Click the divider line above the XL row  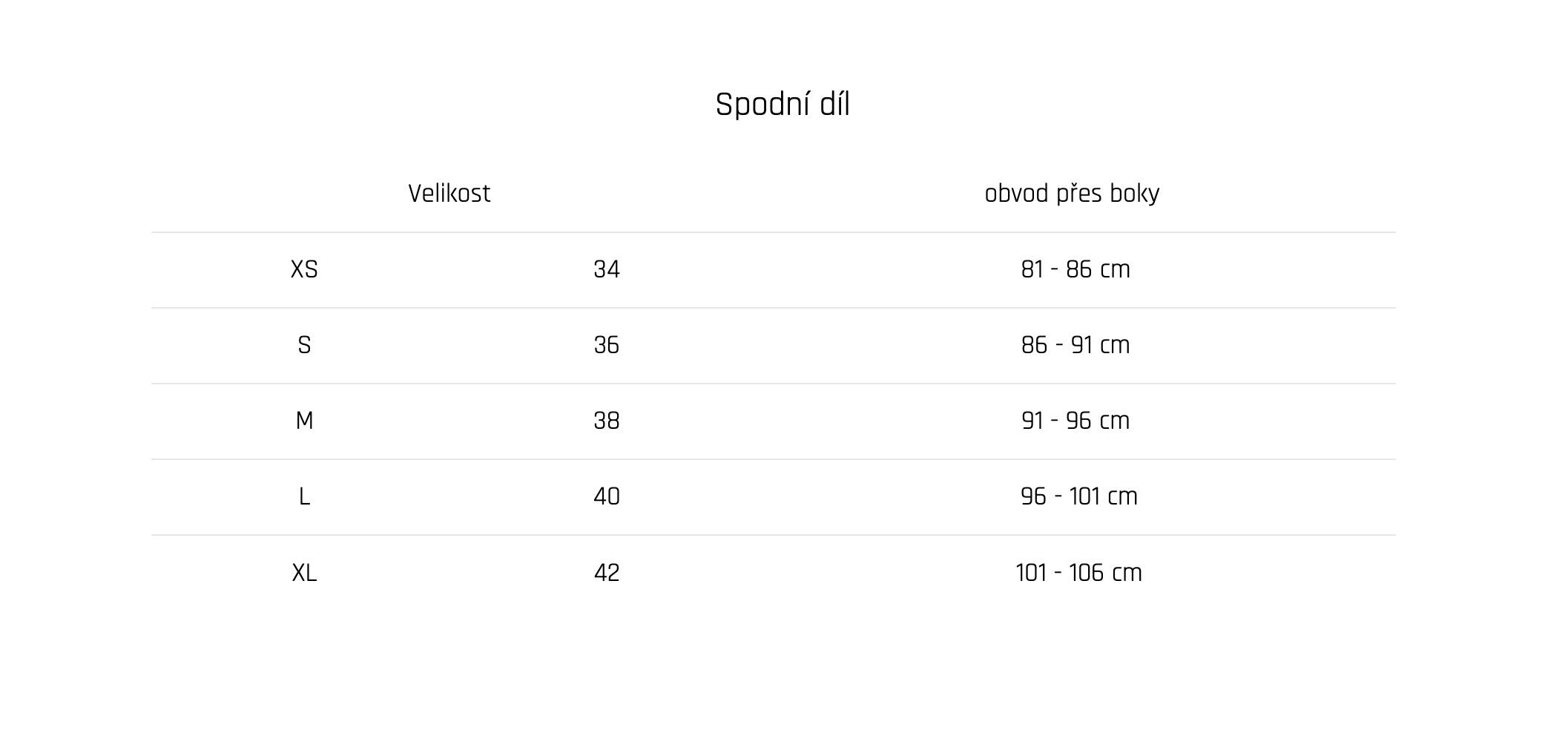(x=773, y=535)
